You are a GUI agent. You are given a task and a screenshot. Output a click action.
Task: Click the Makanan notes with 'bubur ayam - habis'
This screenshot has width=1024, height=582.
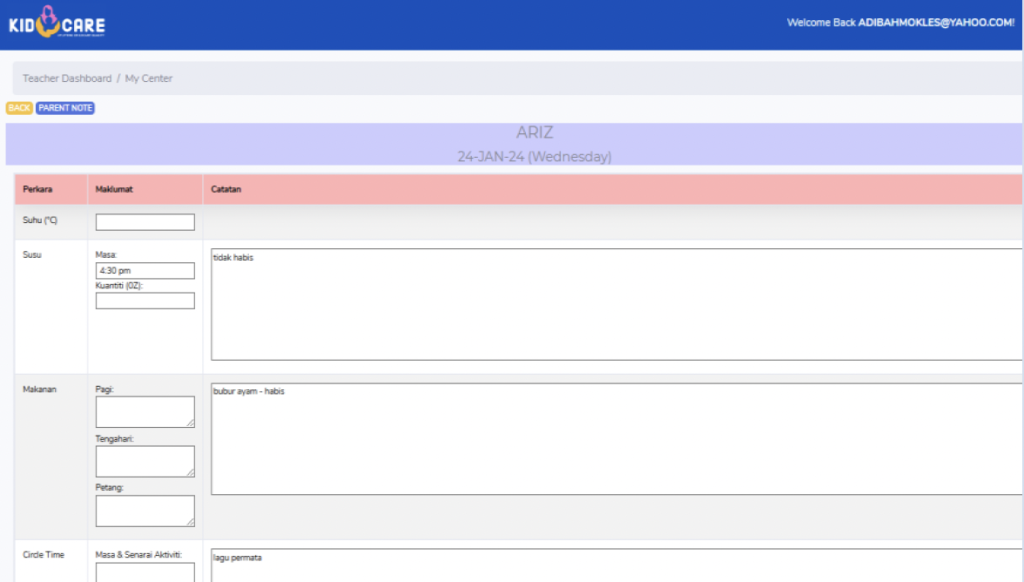click(x=615, y=439)
